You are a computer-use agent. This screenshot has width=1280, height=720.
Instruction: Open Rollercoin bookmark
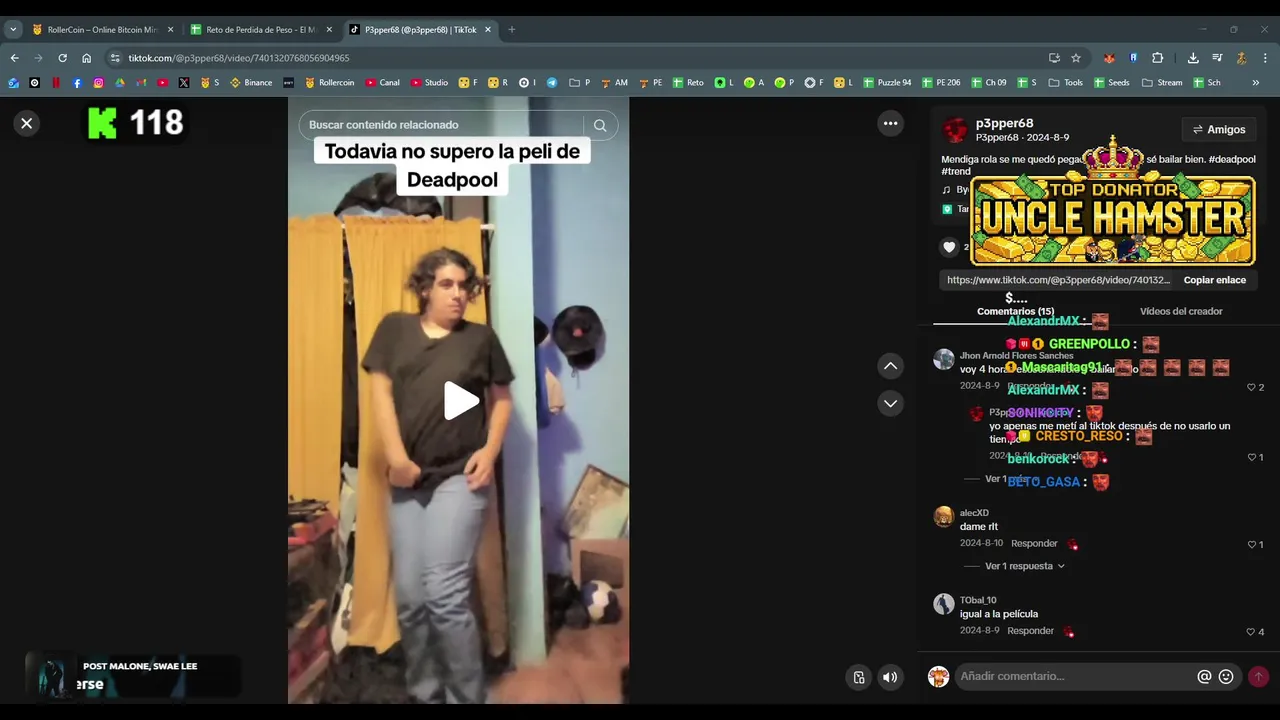click(x=329, y=83)
